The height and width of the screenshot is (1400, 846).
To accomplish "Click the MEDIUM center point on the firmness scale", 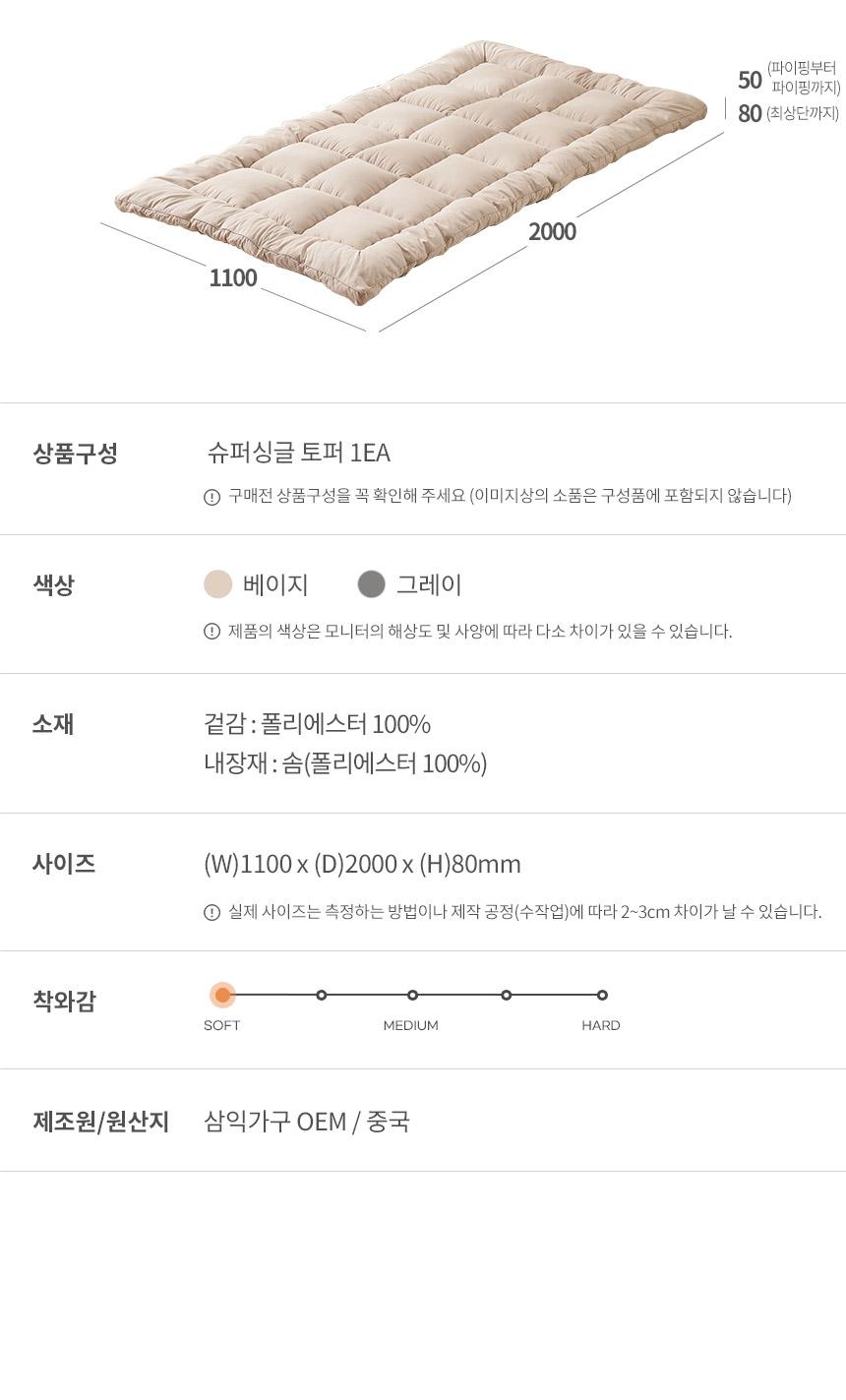I will tap(412, 995).
